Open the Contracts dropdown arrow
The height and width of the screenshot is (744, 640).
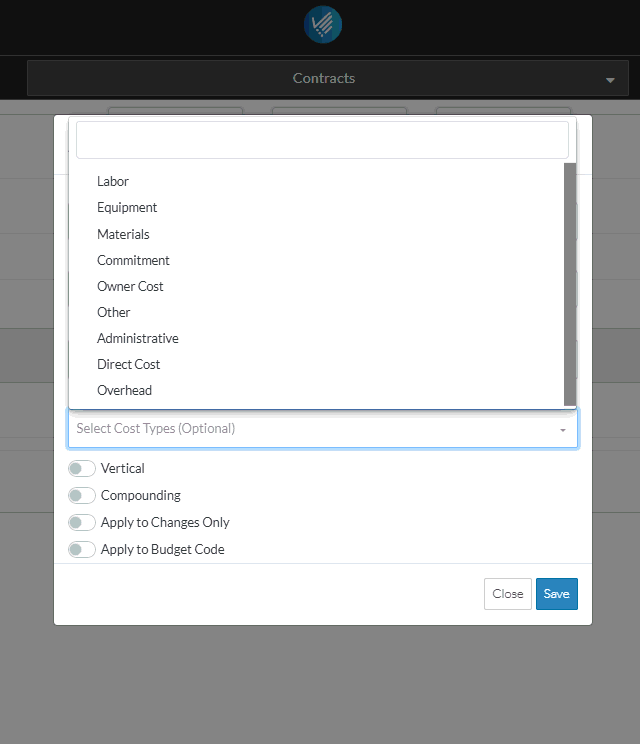point(609,79)
